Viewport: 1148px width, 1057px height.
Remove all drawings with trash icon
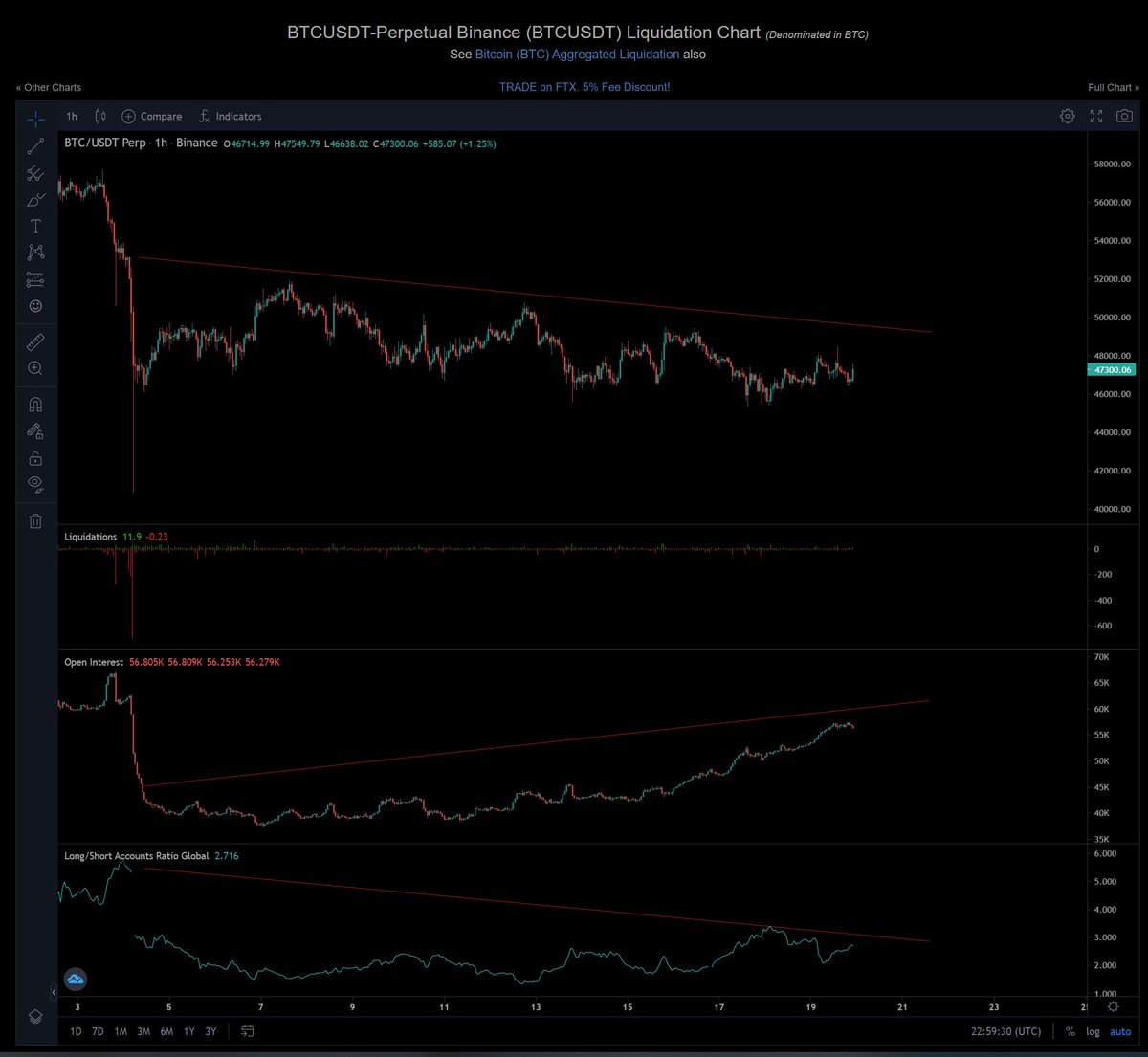click(35, 521)
